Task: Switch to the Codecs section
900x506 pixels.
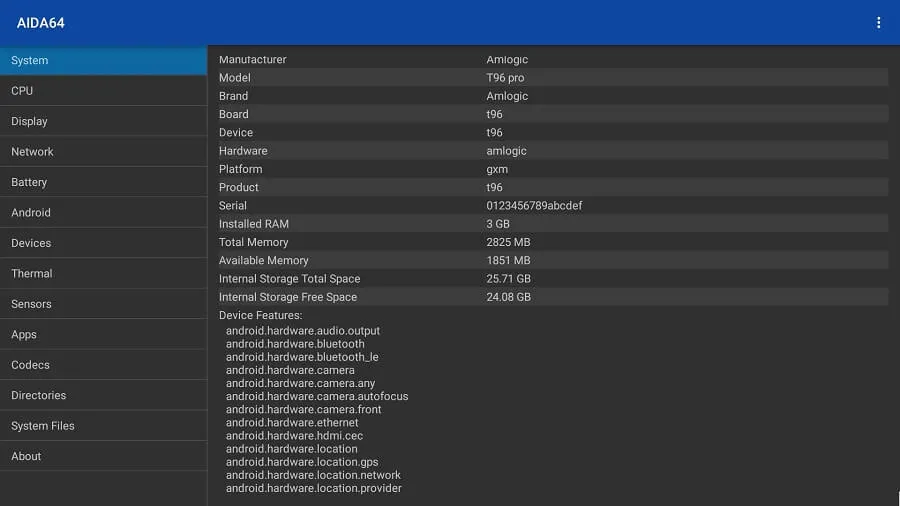Action: (103, 365)
